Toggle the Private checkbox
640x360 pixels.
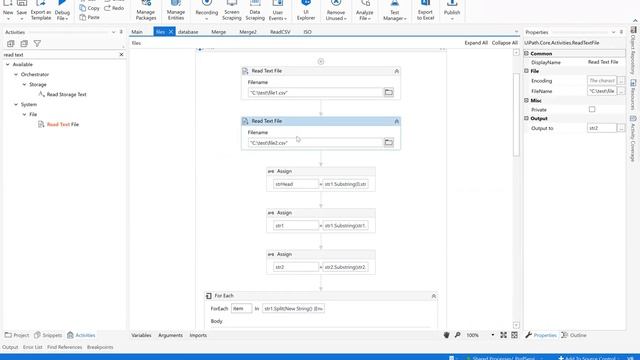coord(592,109)
